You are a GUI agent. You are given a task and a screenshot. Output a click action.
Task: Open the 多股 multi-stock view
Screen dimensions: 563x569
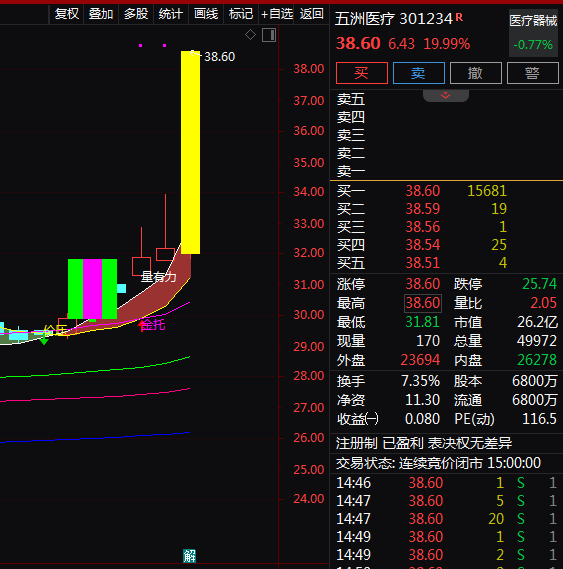[136, 14]
